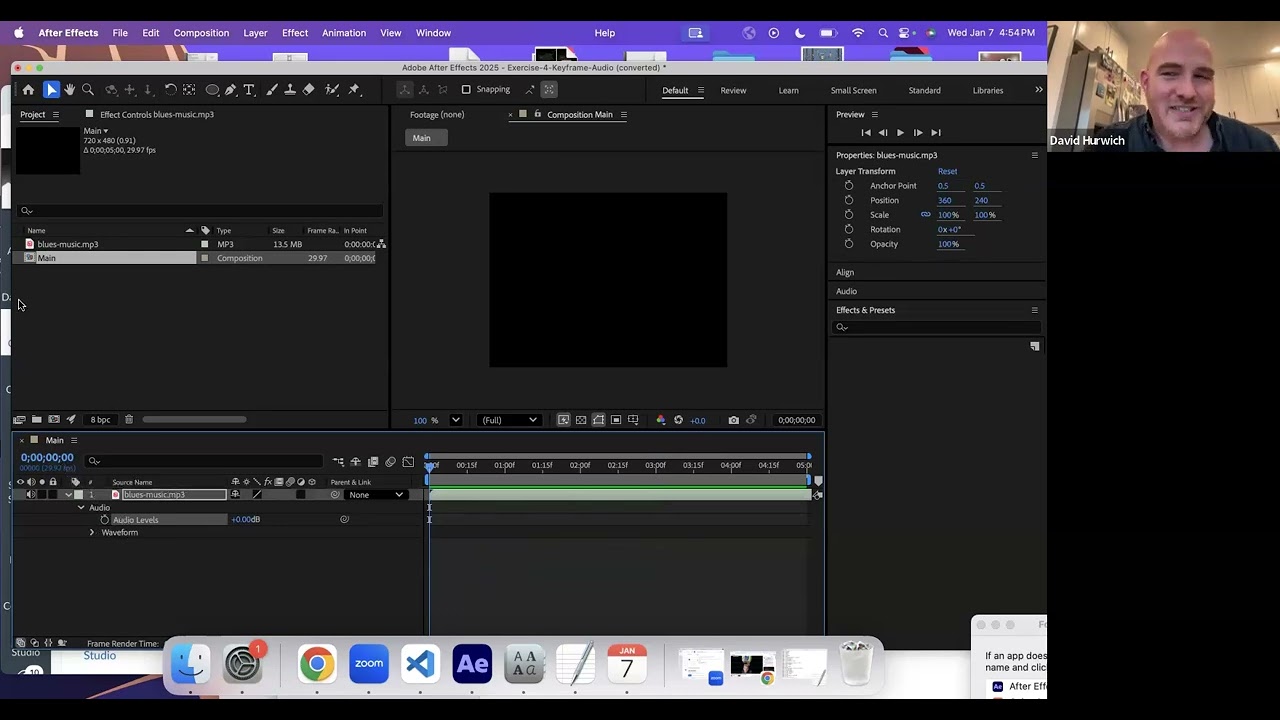Delete selected project item with trash icon
The image size is (1280, 720).
(128, 420)
